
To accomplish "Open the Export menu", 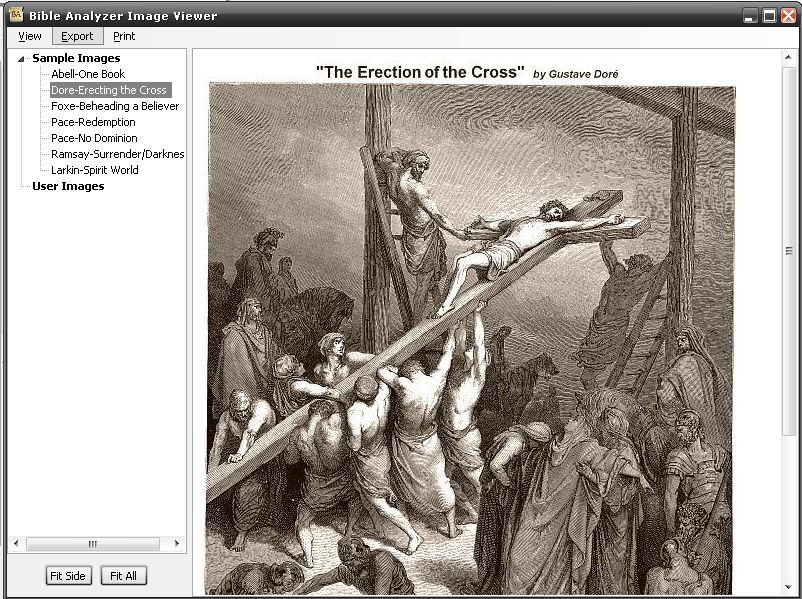I will [x=77, y=36].
